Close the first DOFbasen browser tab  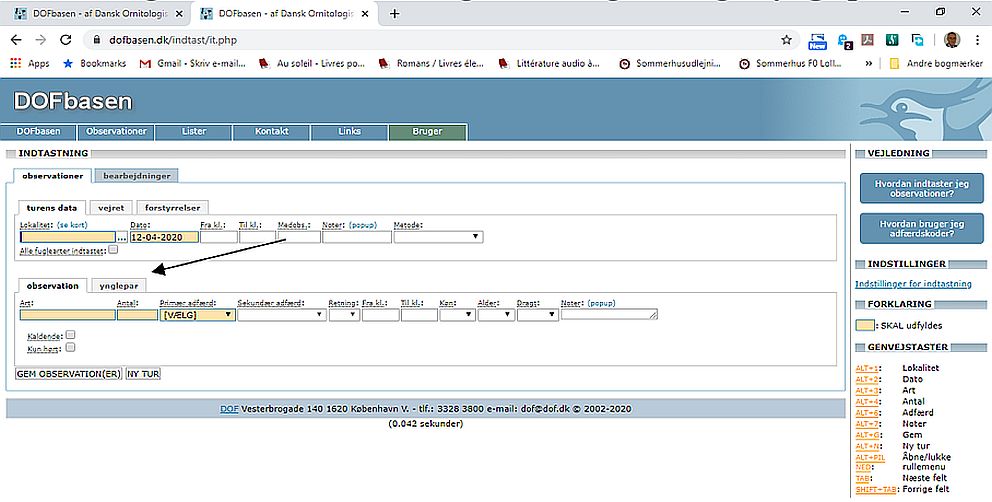[x=179, y=13]
